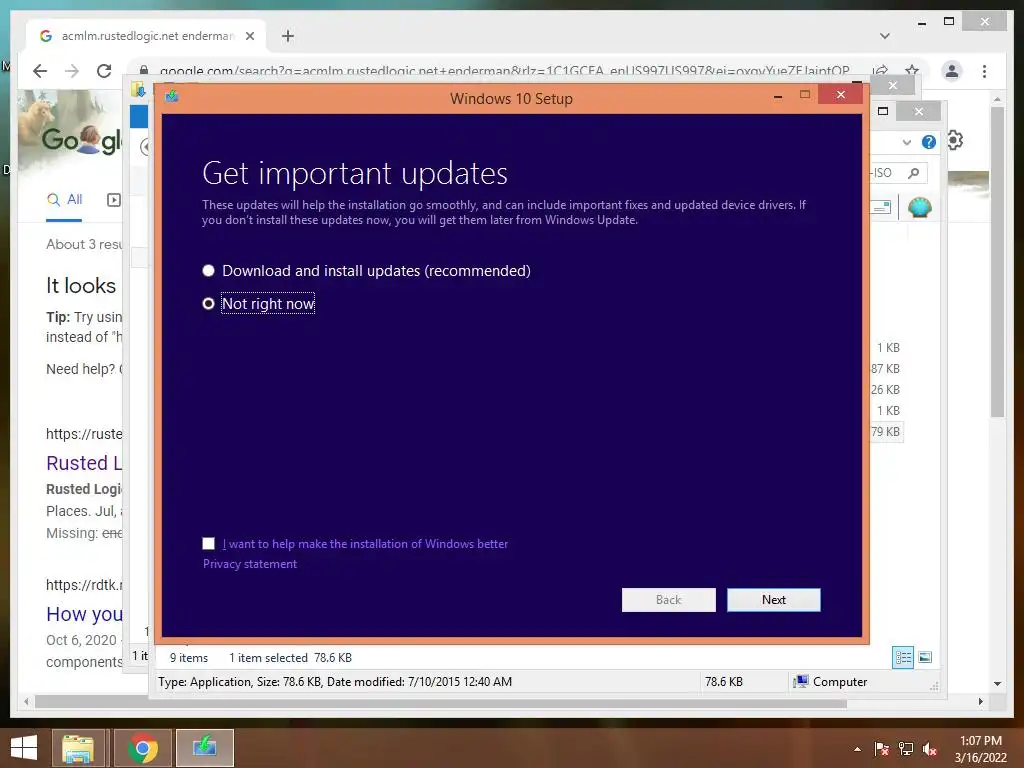
Task: Switch Explorer to details view
Action: coord(903,657)
